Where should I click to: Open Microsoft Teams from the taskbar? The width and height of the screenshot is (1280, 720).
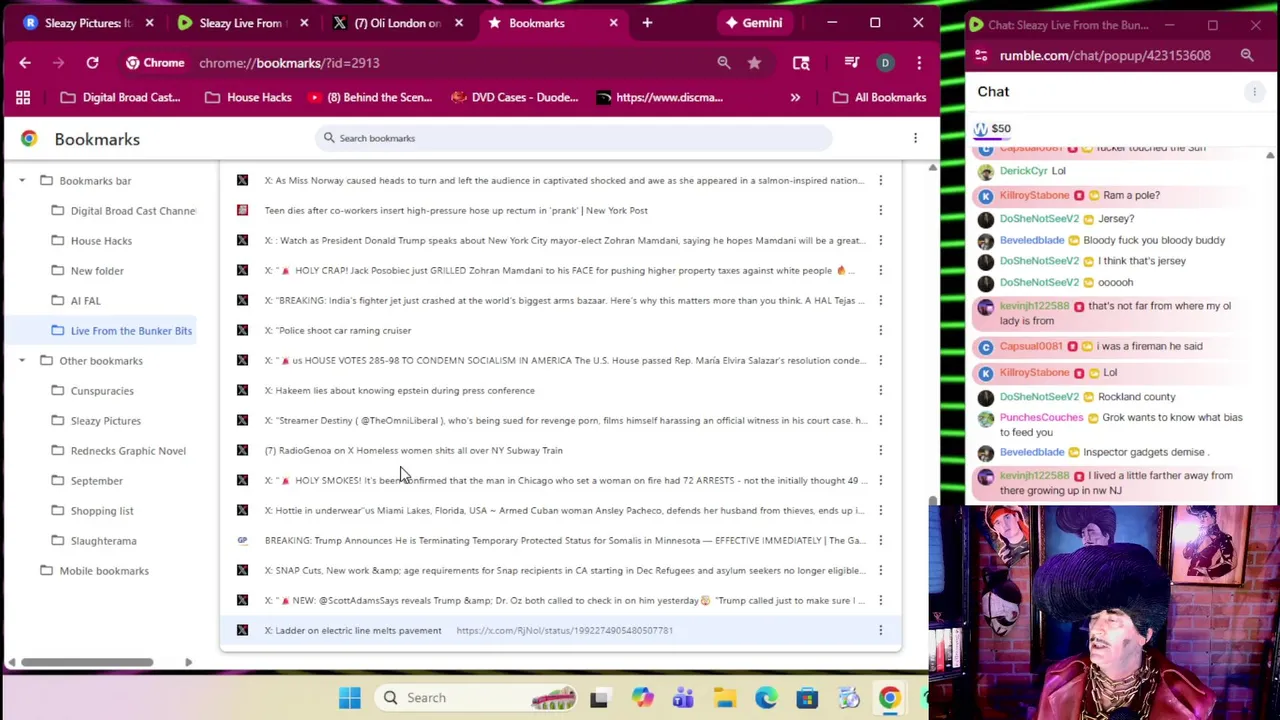(x=683, y=698)
